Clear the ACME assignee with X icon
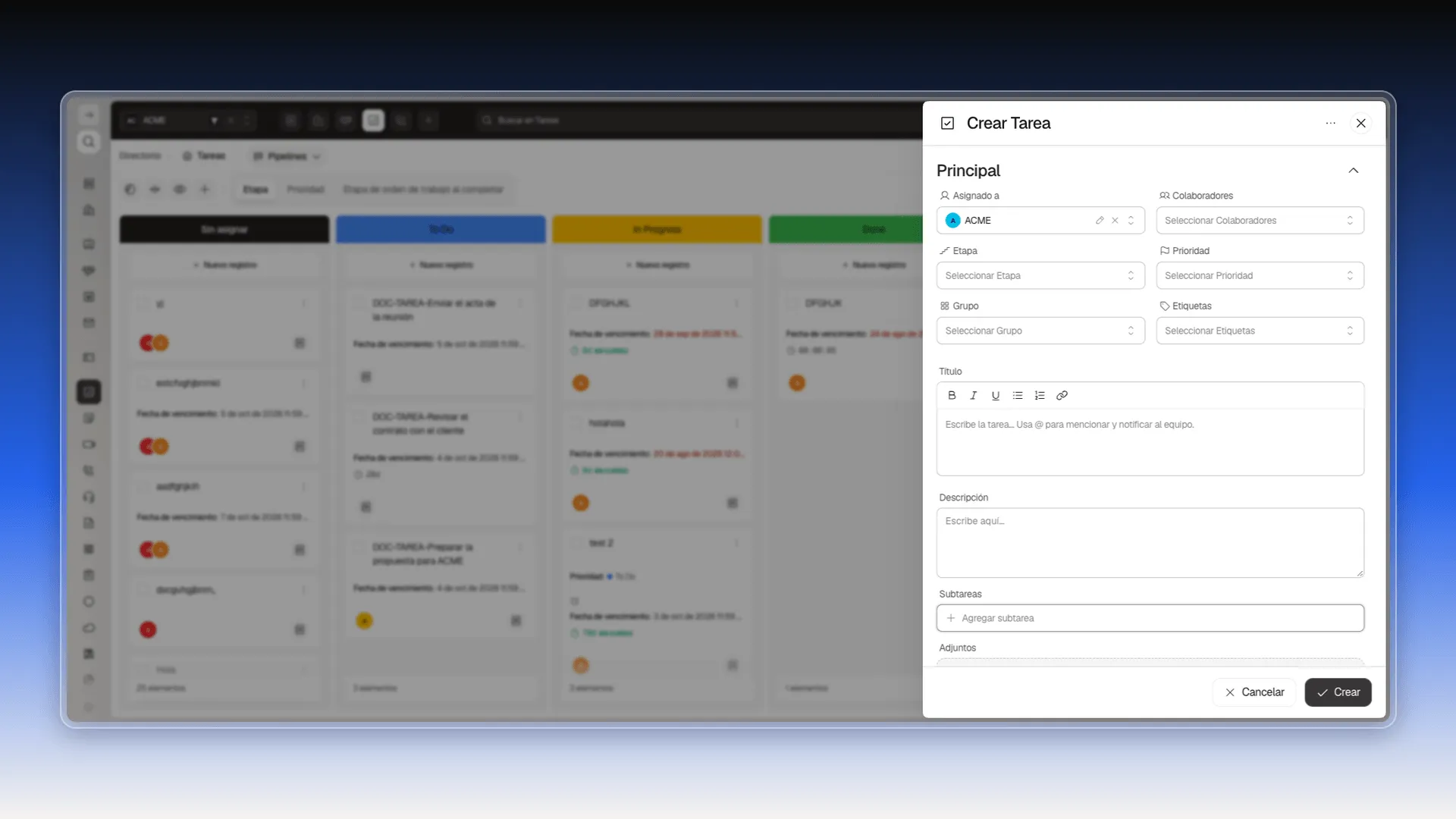Screen dimensions: 1456x819 pyautogui.click(x=1115, y=221)
